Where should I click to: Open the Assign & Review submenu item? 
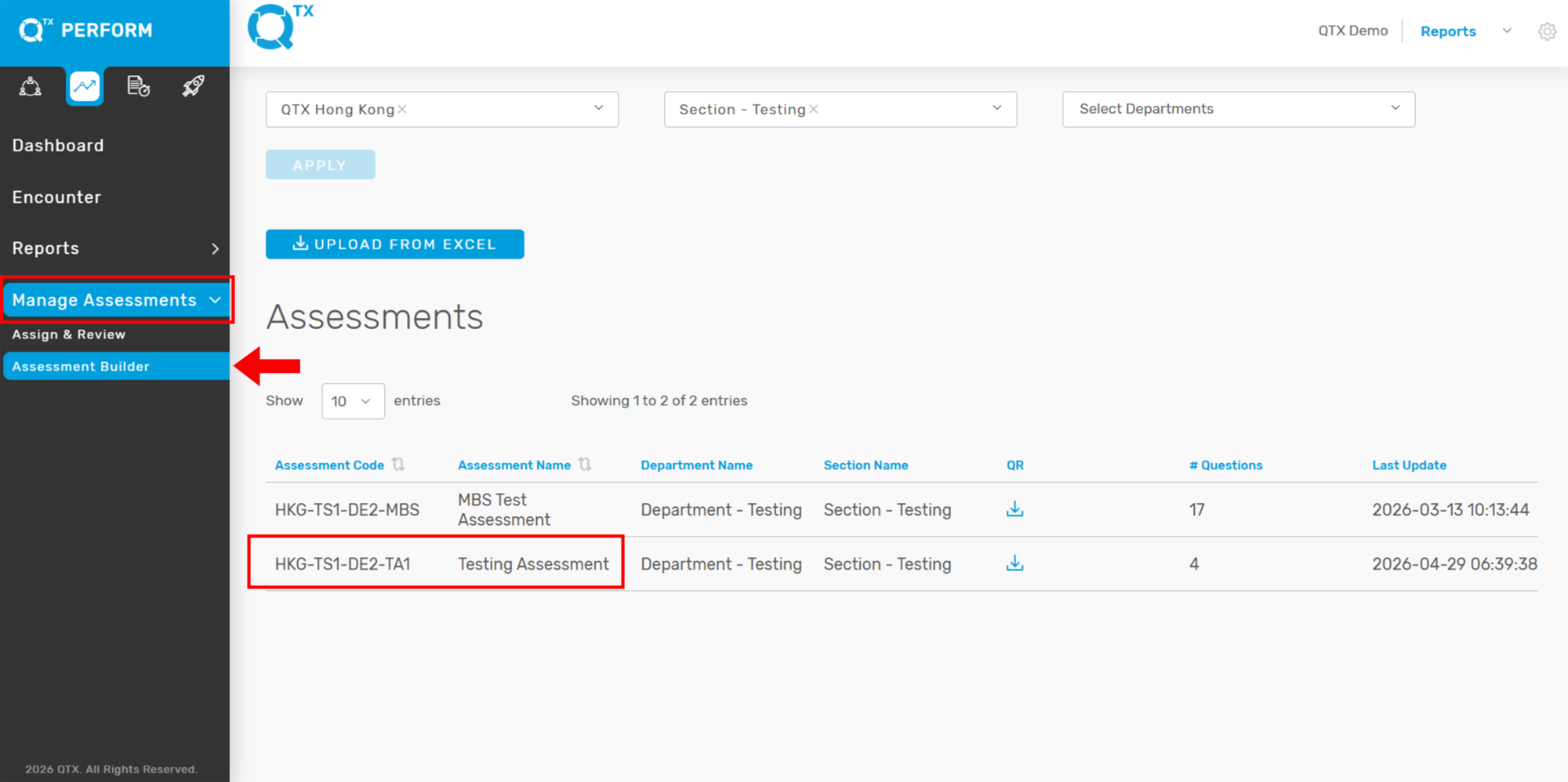pos(69,335)
